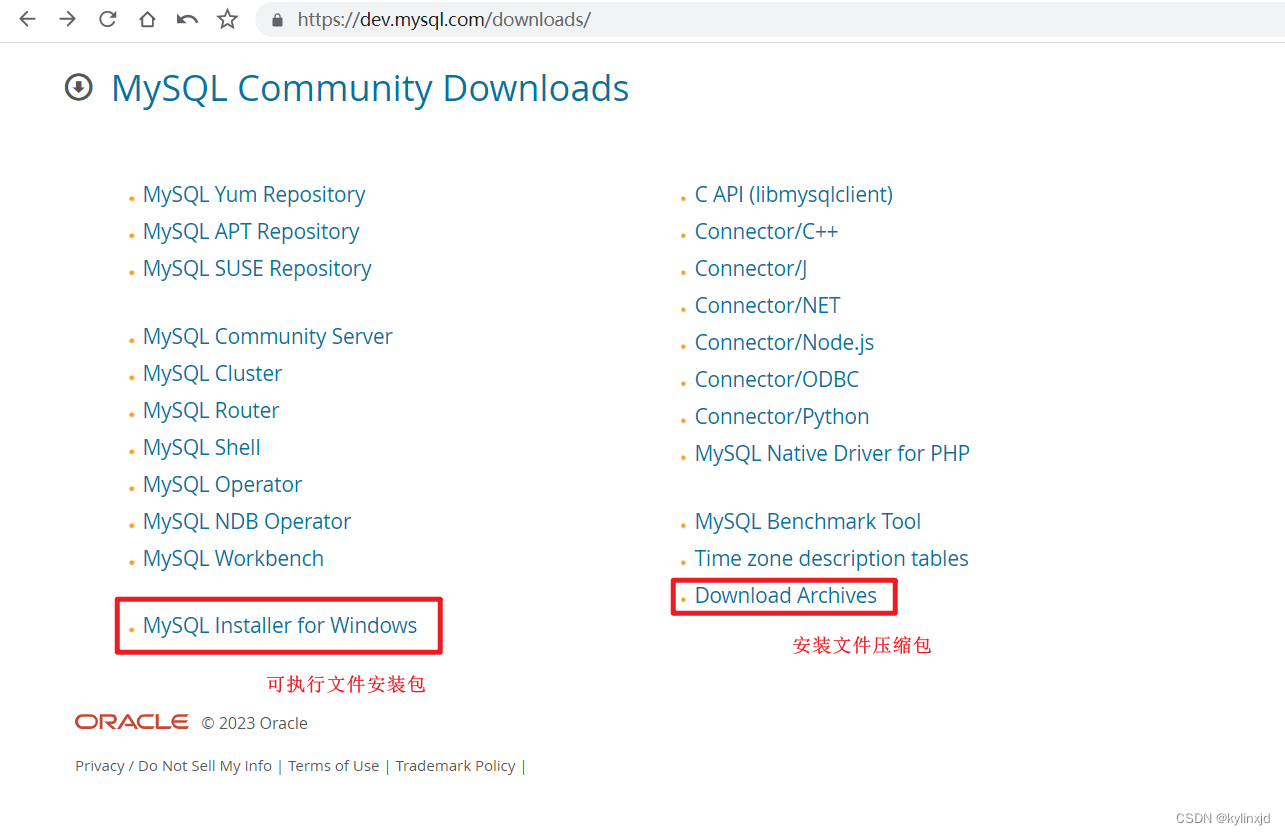Open the MySQL Cluster download
This screenshot has height=835, width=1285.
(213, 373)
